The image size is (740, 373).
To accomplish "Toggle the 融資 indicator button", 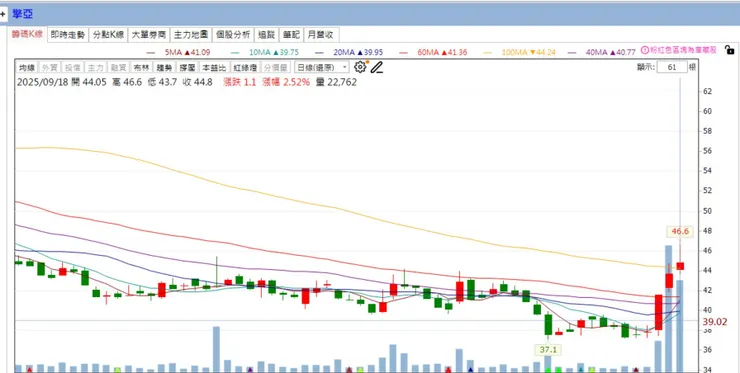I will pos(118,67).
